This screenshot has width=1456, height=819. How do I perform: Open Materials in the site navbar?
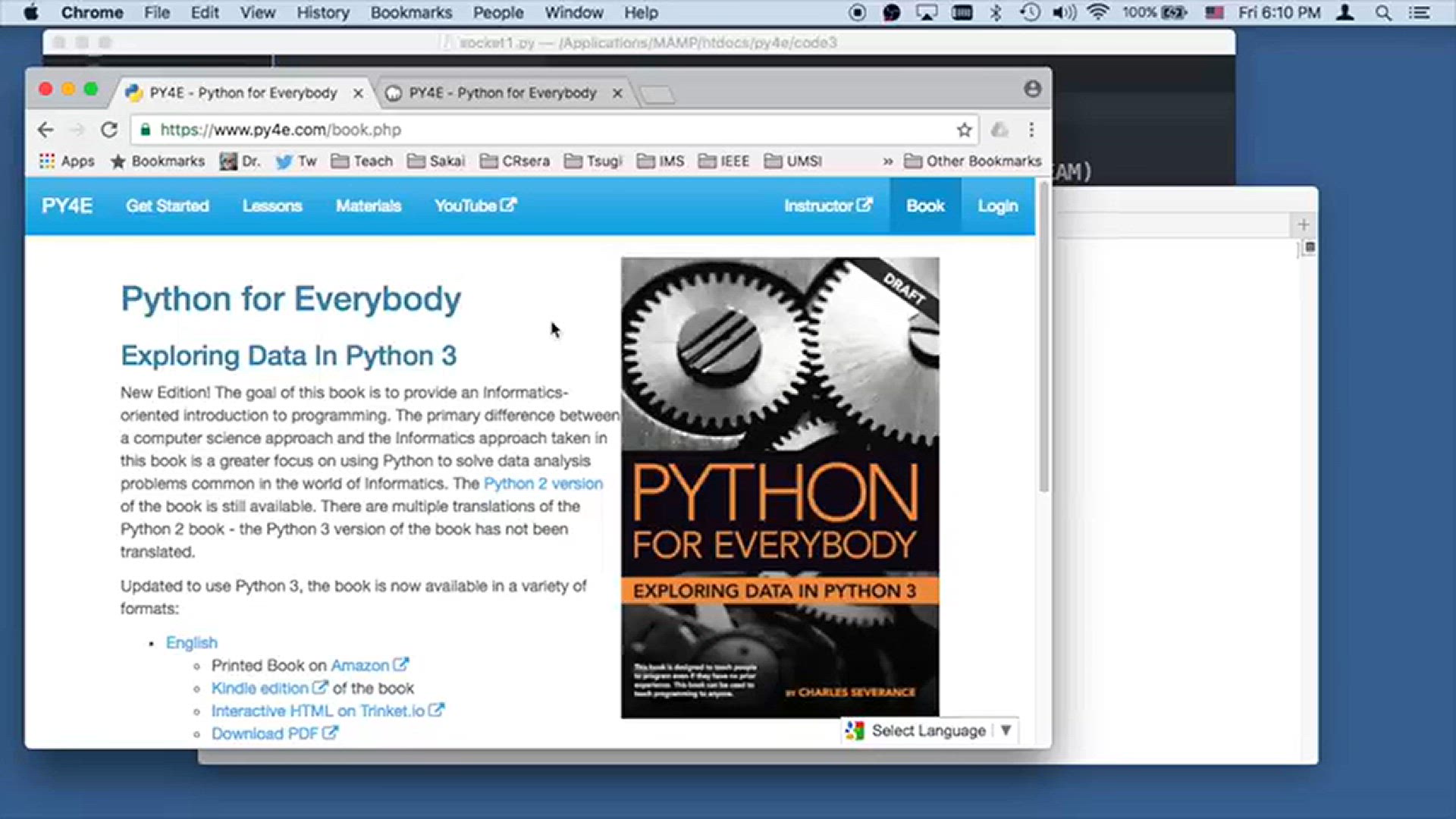[369, 206]
